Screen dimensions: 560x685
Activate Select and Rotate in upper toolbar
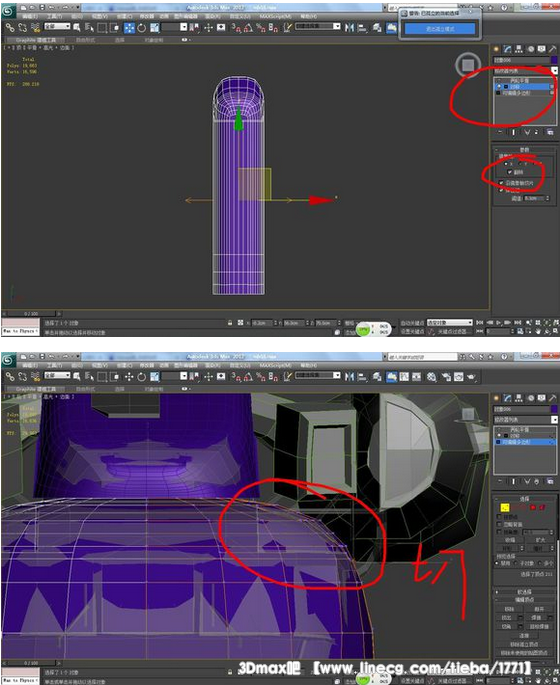click(x=142, y=28)
